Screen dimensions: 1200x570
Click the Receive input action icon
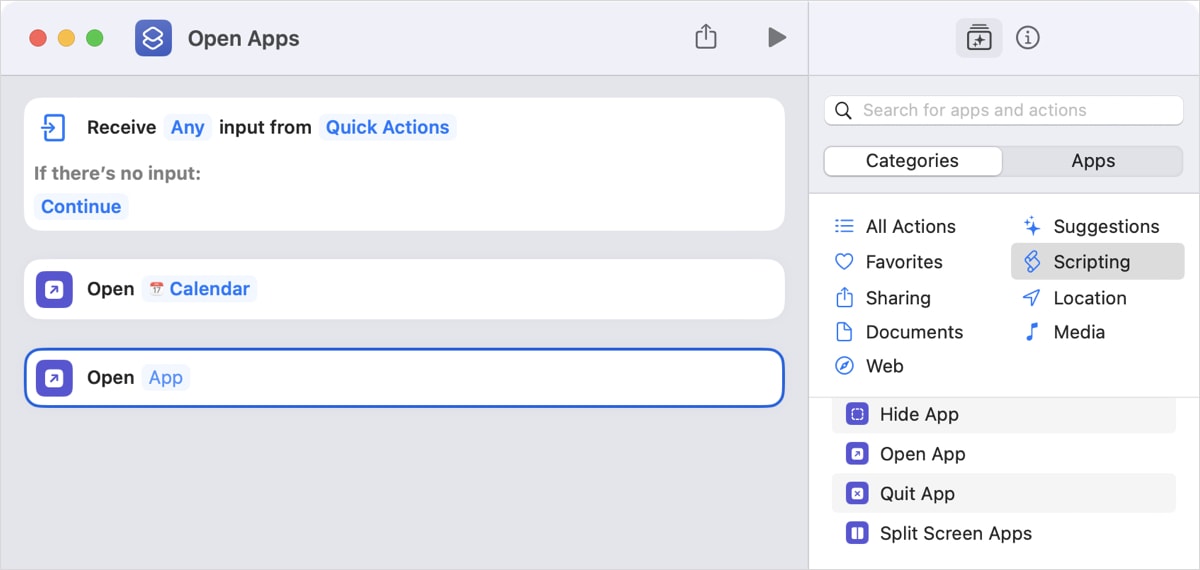[x=53, y=127]
